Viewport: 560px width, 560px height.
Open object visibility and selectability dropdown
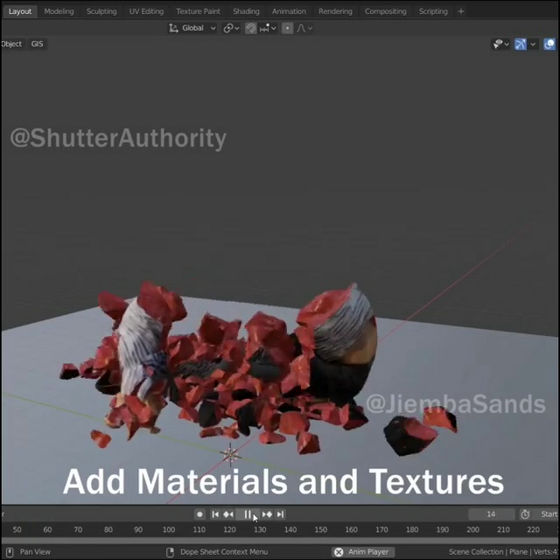coord(501,44)
